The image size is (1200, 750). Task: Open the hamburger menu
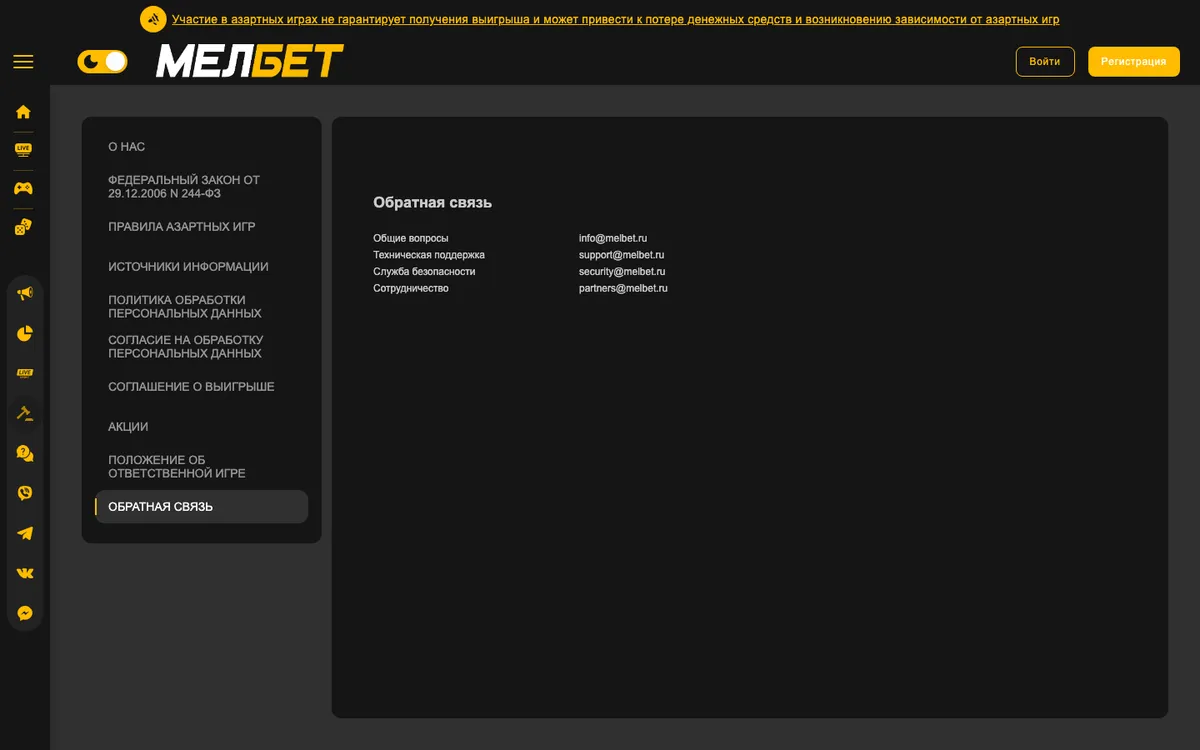point(23,62)
